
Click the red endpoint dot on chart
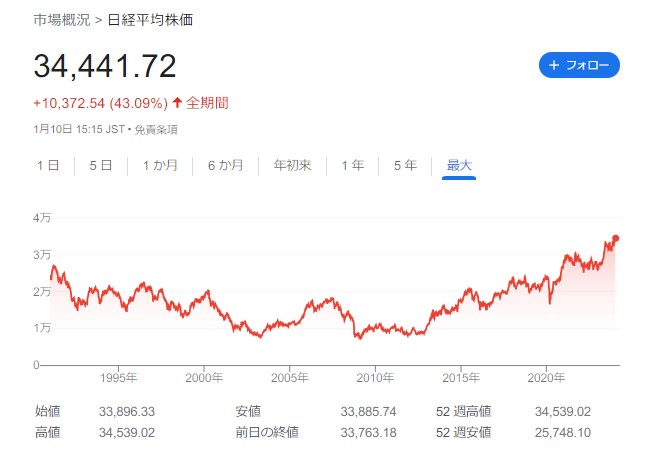point(616,238)
